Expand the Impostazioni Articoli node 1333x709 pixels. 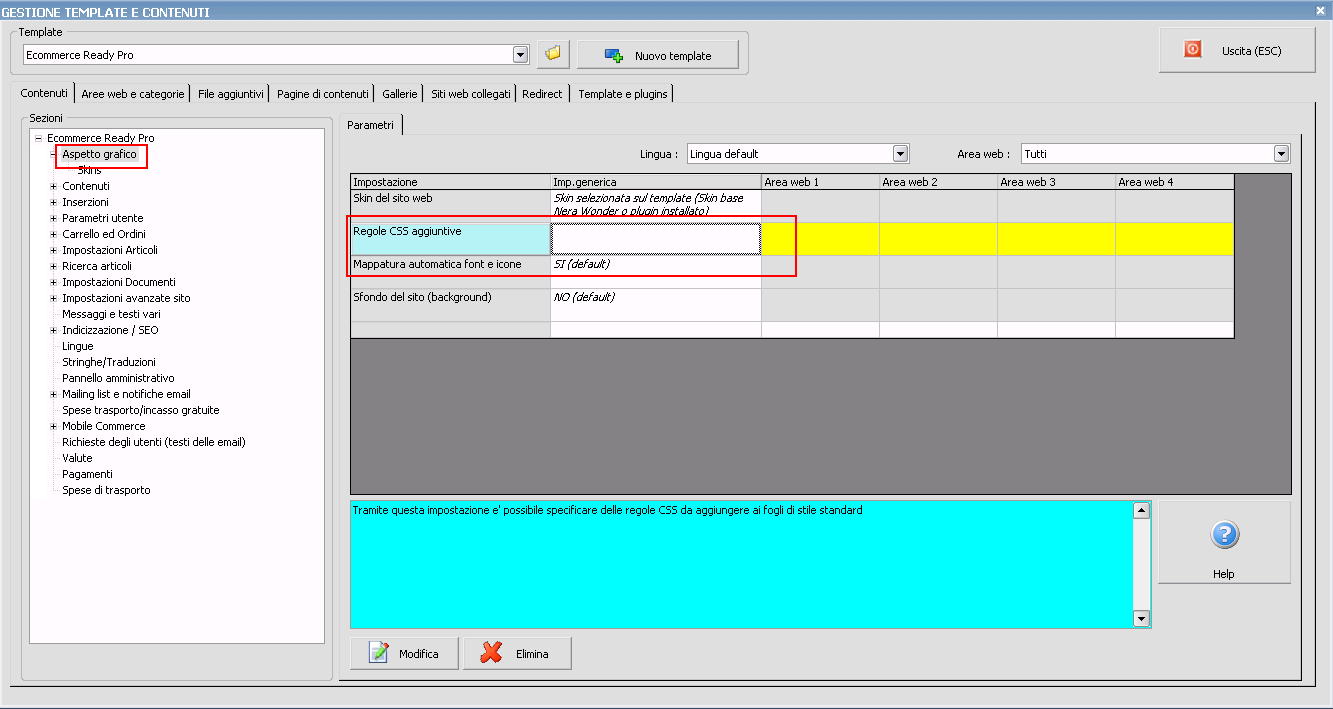[53, 250]
